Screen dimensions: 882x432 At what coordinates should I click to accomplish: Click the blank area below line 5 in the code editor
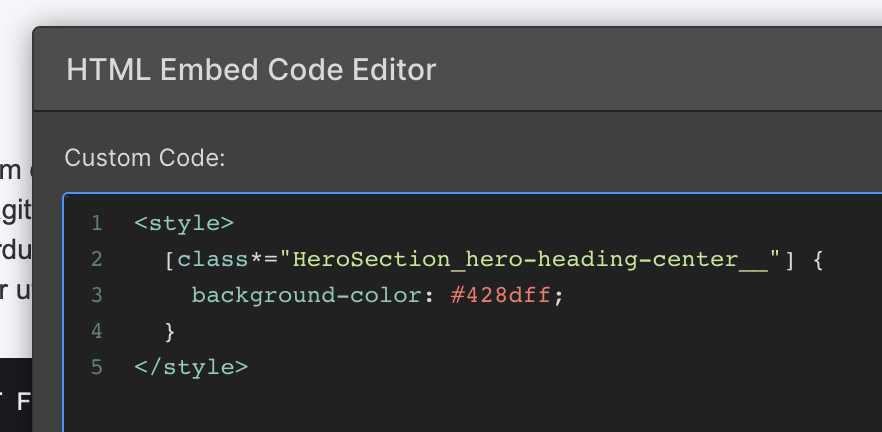[472, 408]
